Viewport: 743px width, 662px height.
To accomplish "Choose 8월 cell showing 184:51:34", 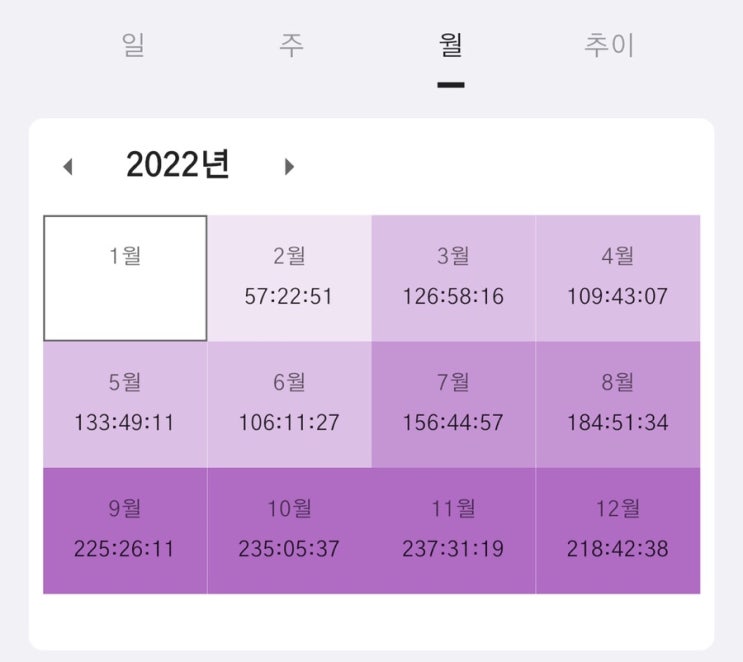I will coord(617,404).
